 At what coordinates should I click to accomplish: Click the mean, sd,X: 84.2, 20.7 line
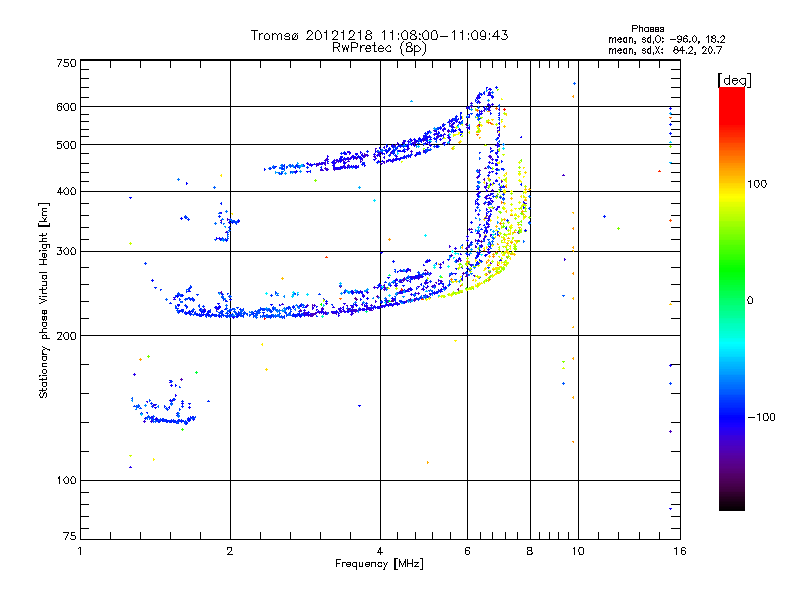click(665, 50)
